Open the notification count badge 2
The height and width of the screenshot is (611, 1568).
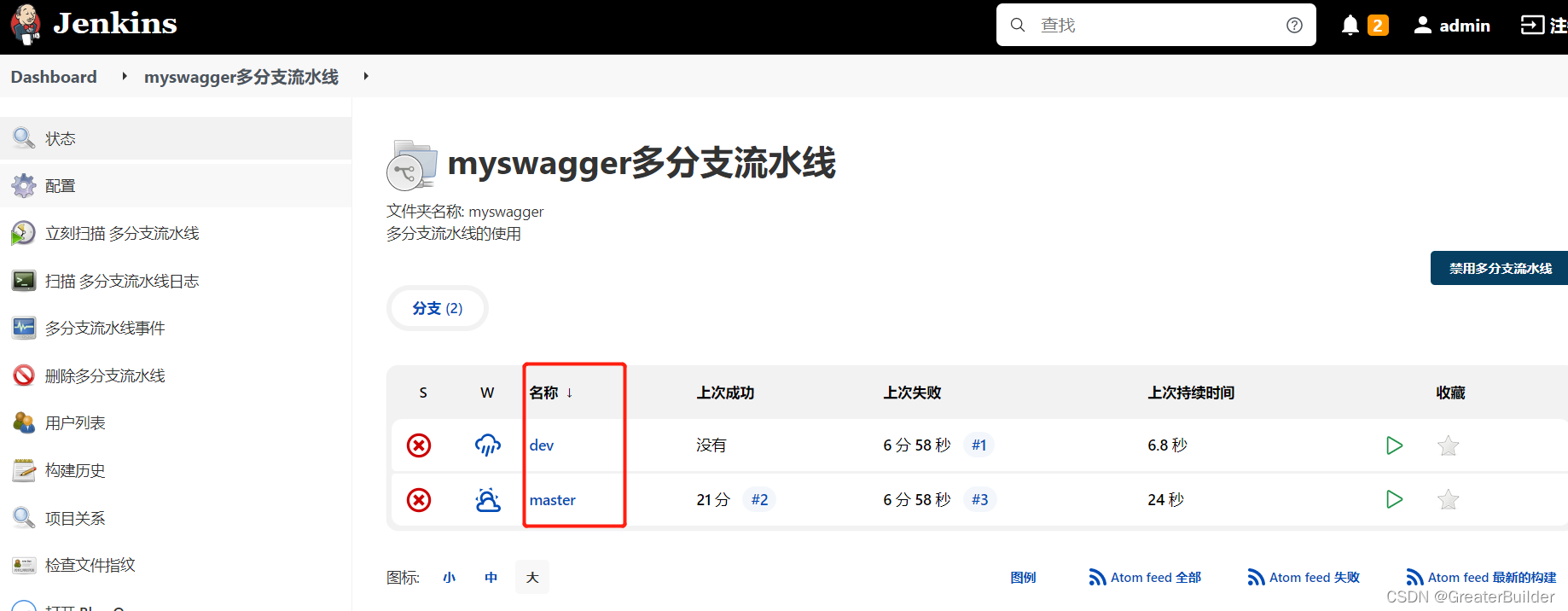1377,26
